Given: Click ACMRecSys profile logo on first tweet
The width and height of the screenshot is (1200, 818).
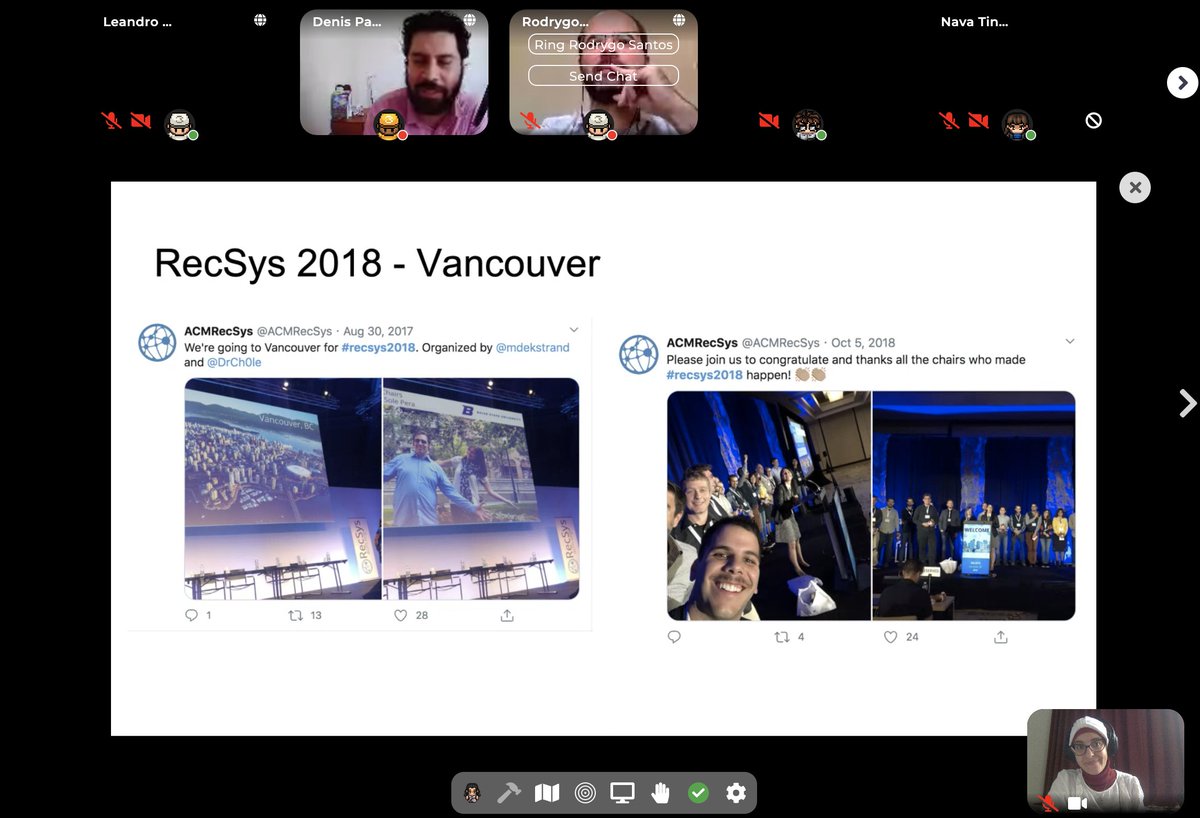Looking at the screenshot, I should point(157,343).
